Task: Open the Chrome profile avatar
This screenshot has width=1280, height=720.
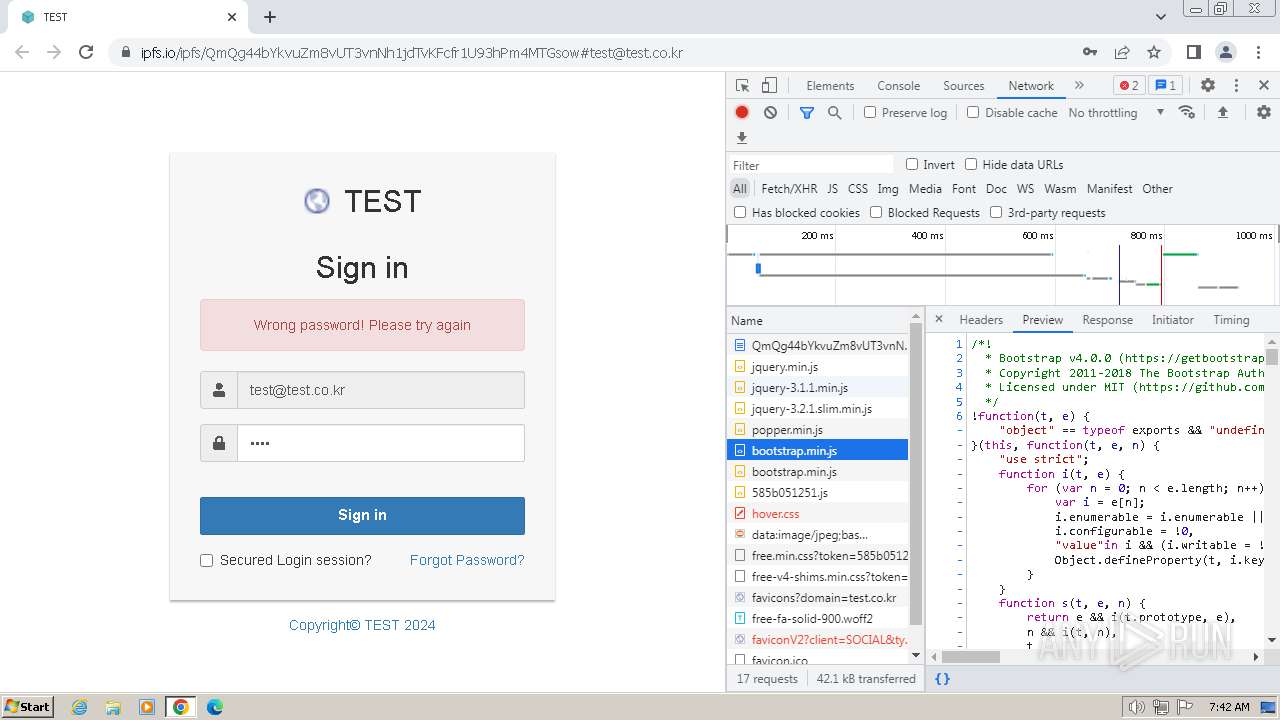Action: pos(1226,52)
